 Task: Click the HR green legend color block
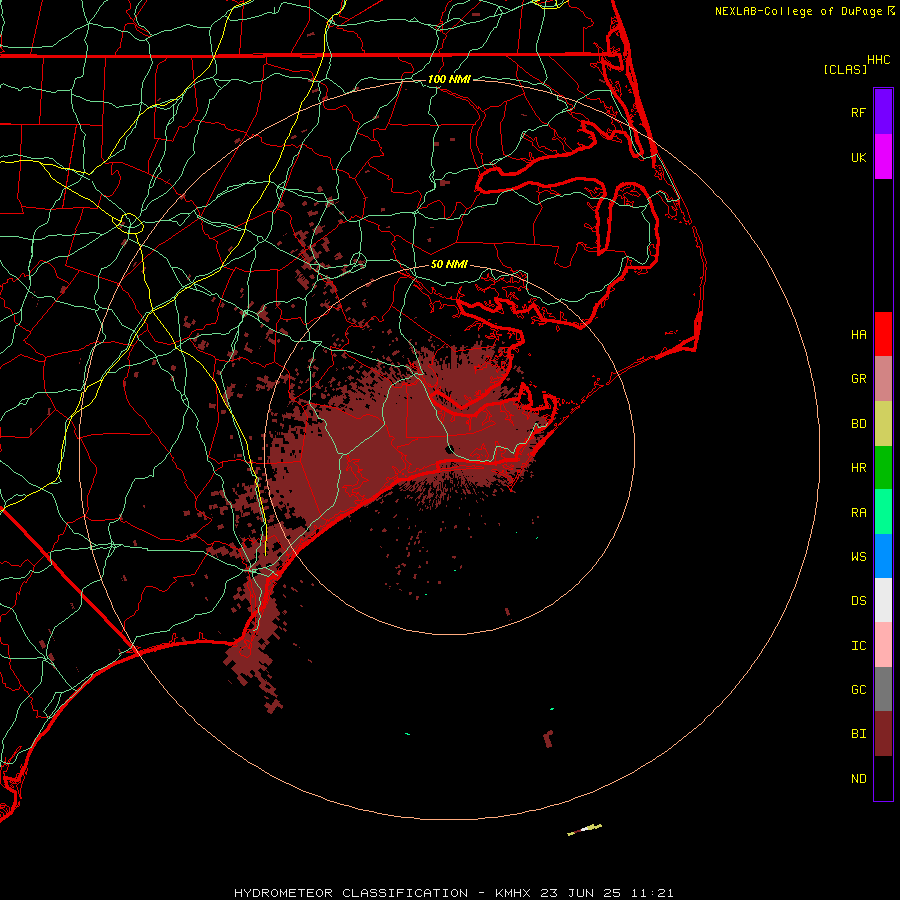click(x=883, y=468)
